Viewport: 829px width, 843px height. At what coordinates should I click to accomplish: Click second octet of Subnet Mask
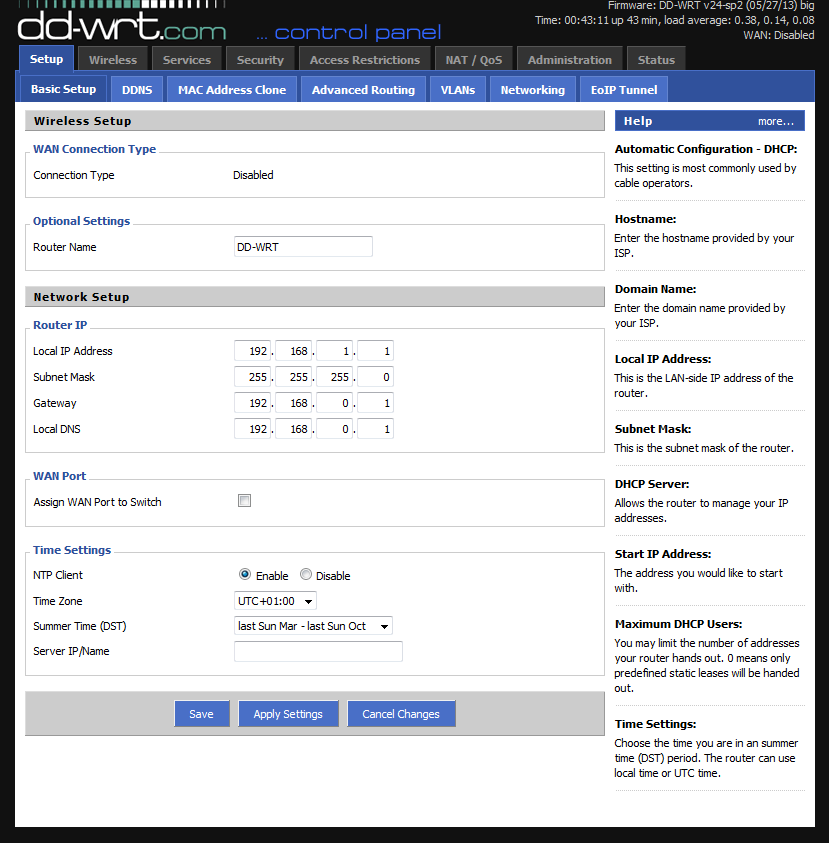pyautogui.click(x=294, y=377)
